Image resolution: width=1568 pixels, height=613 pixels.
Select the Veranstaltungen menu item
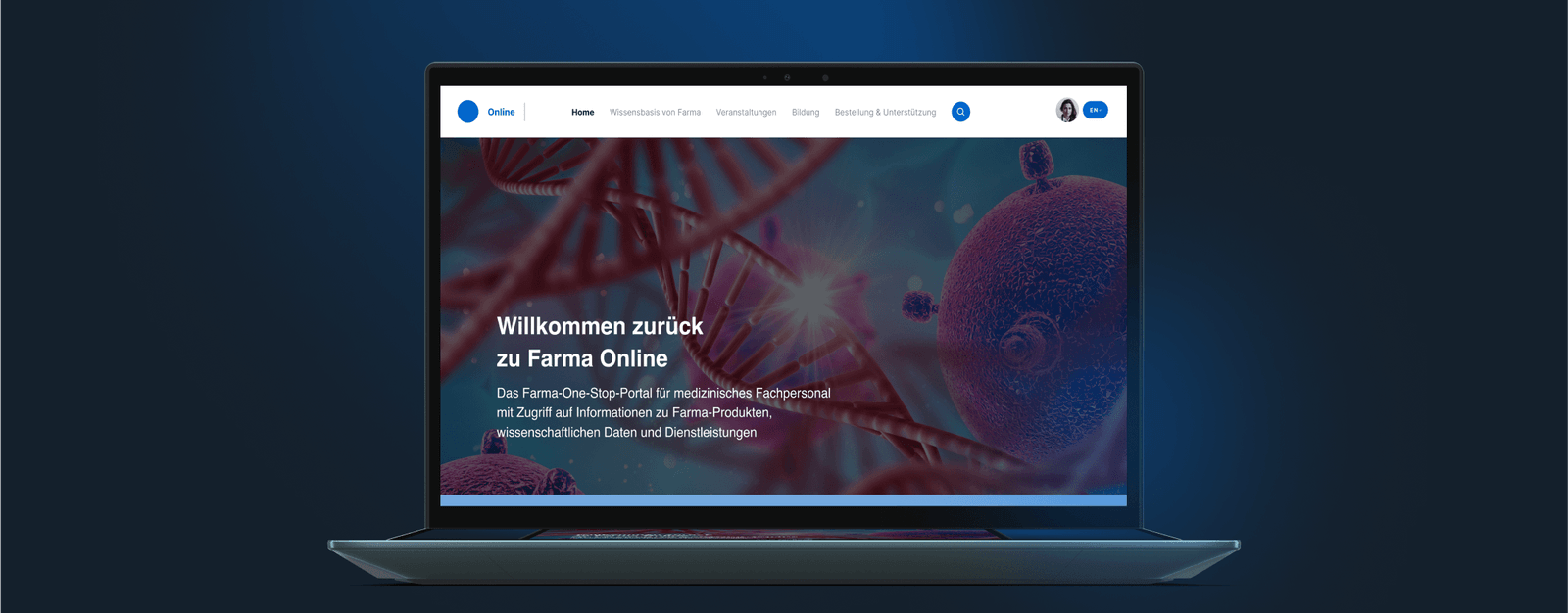(746, 112)
